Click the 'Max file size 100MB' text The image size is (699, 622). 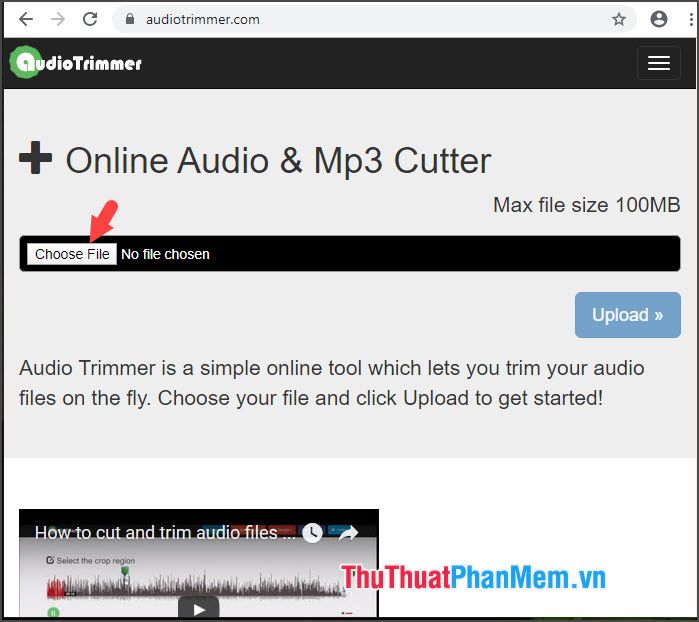point(586,205)
